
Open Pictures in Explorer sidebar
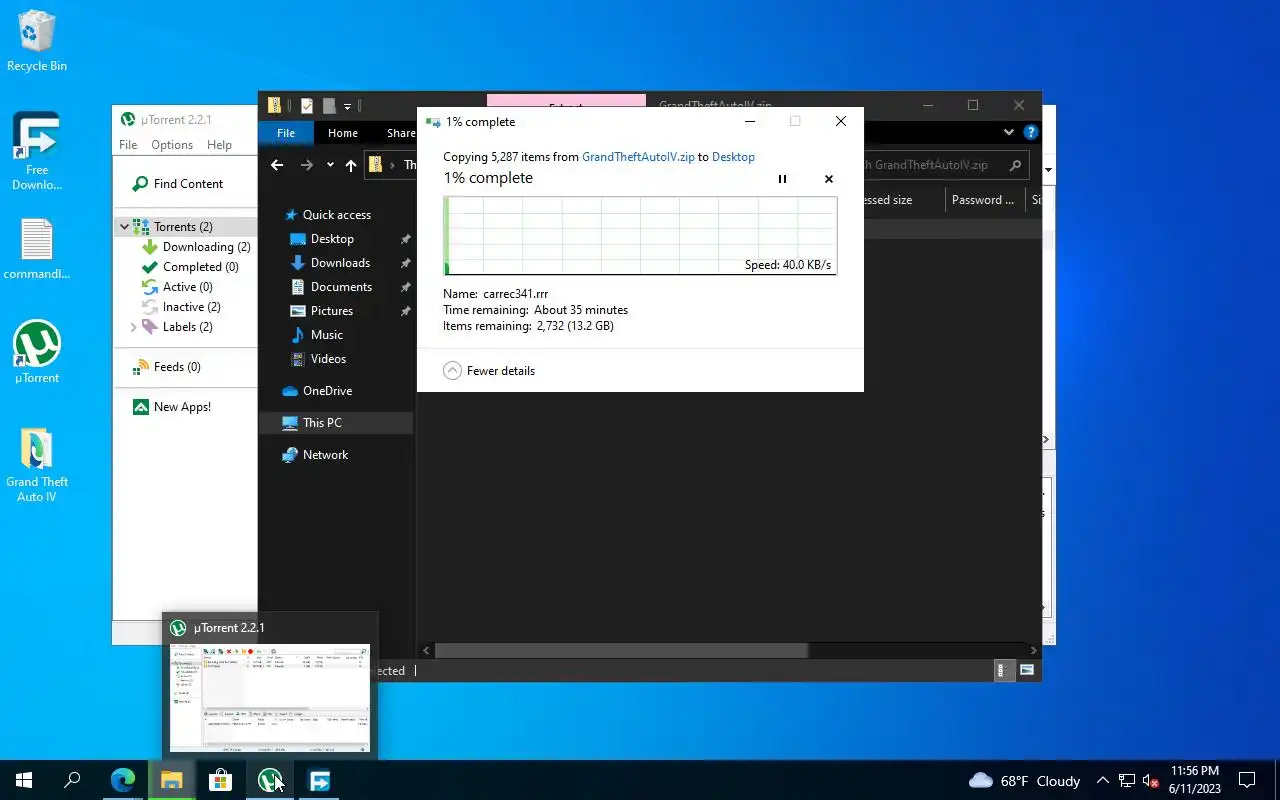coord(331,311)
